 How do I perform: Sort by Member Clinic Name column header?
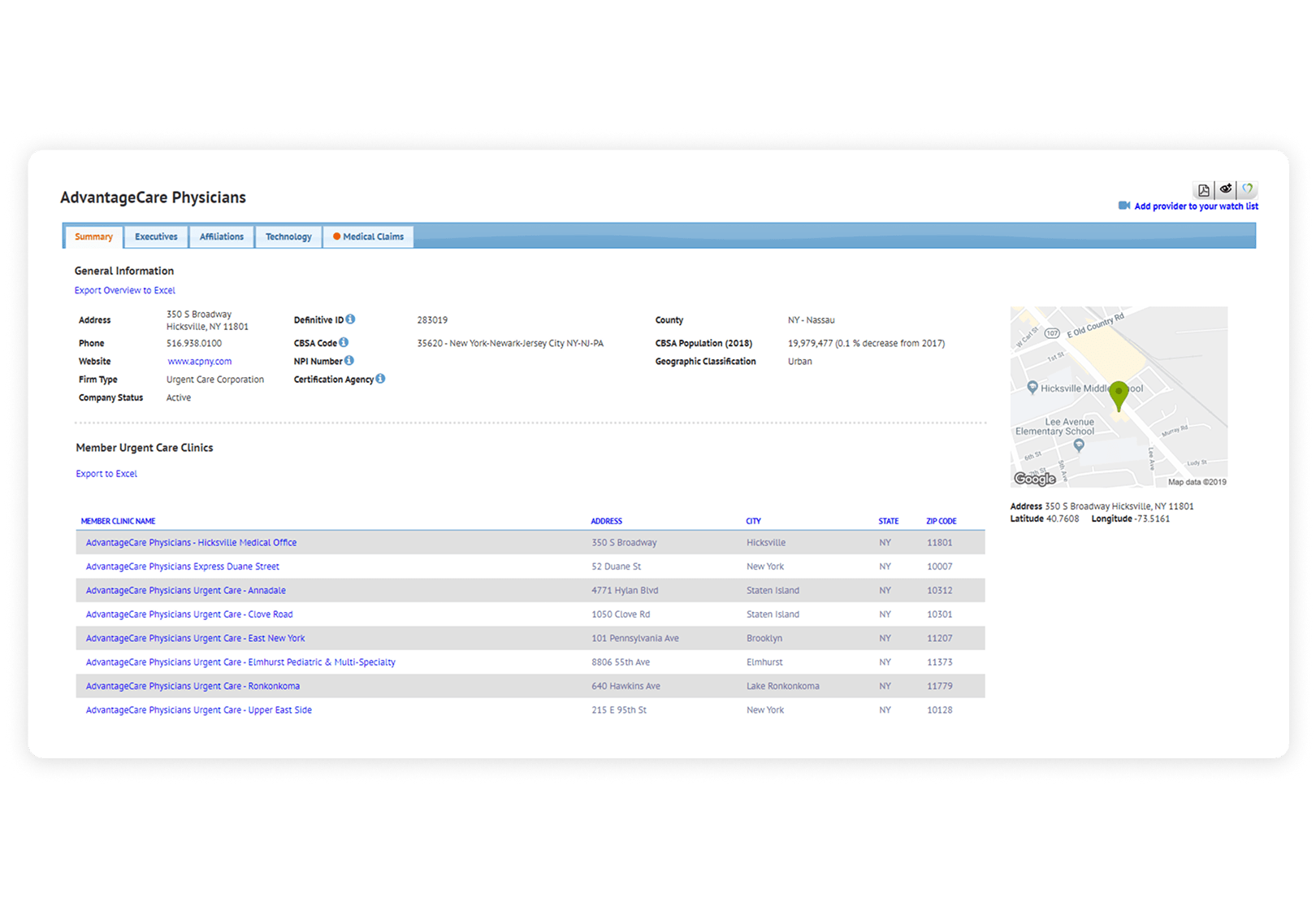118,521
